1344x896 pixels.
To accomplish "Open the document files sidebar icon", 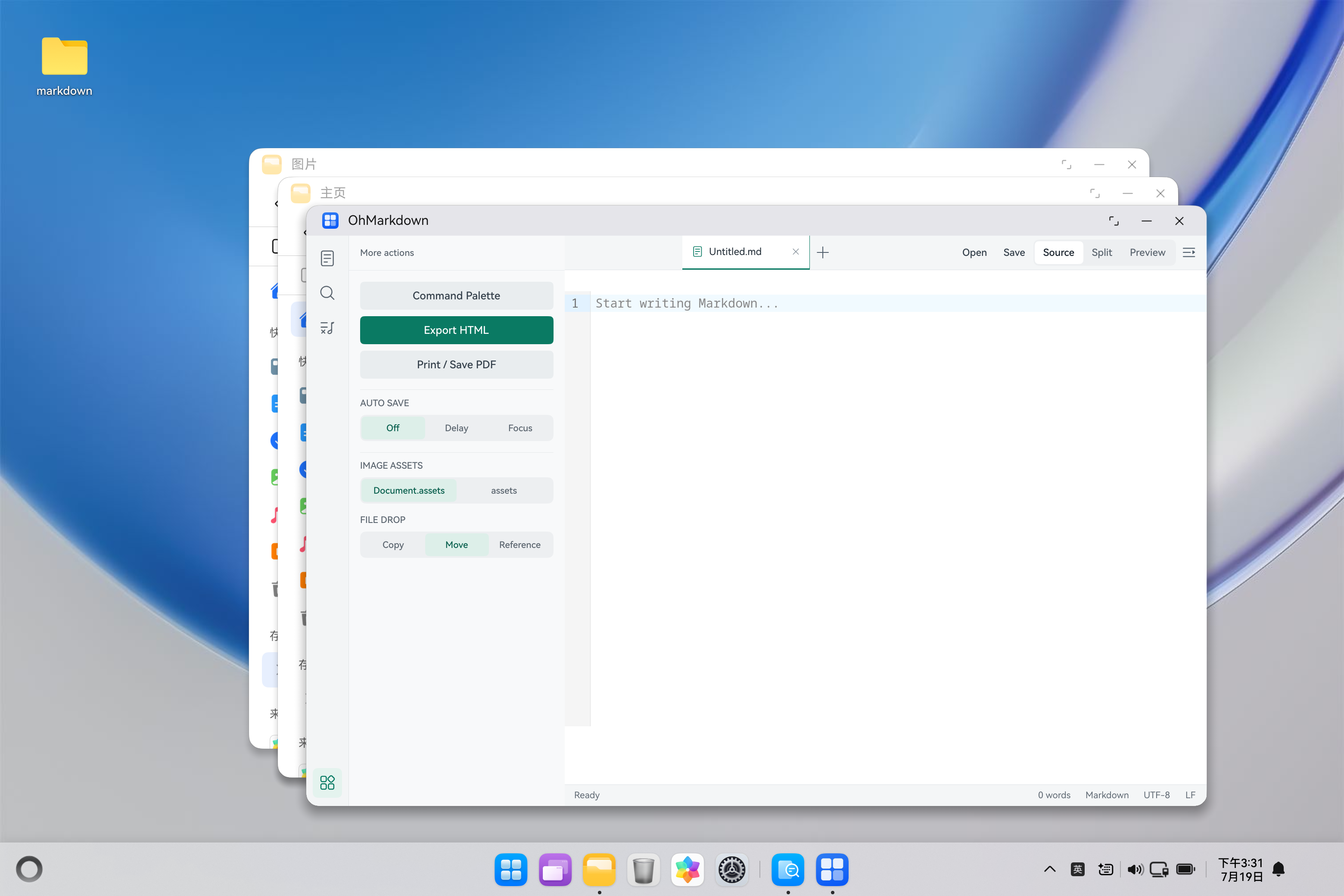I will [x=327, y=258].
